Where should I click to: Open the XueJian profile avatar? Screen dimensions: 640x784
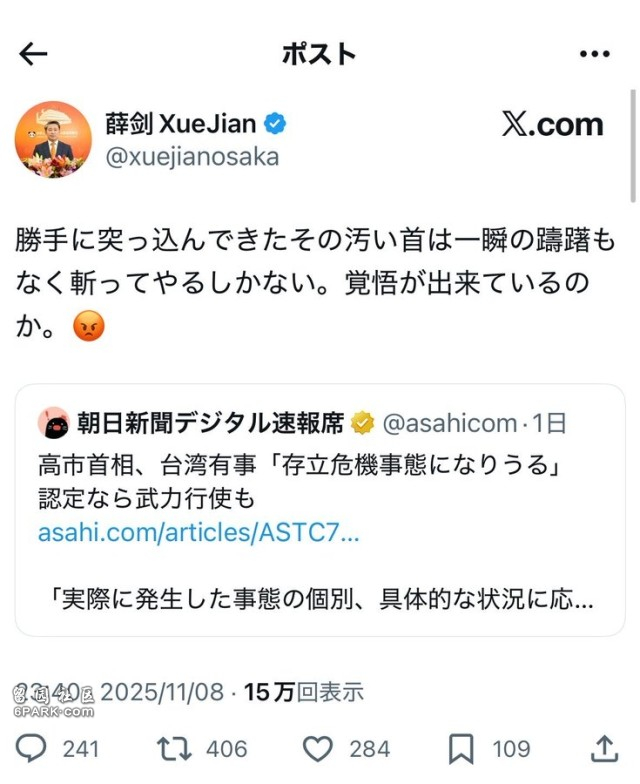(53, 140)
